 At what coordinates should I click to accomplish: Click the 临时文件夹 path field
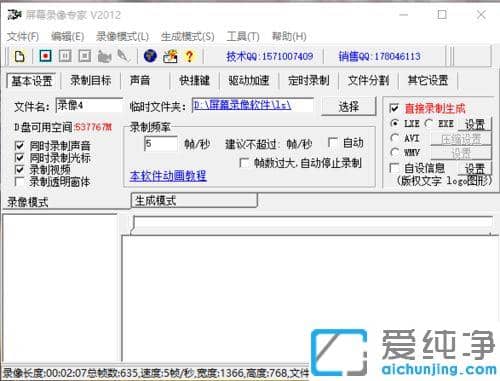click(x=252, y=105)
